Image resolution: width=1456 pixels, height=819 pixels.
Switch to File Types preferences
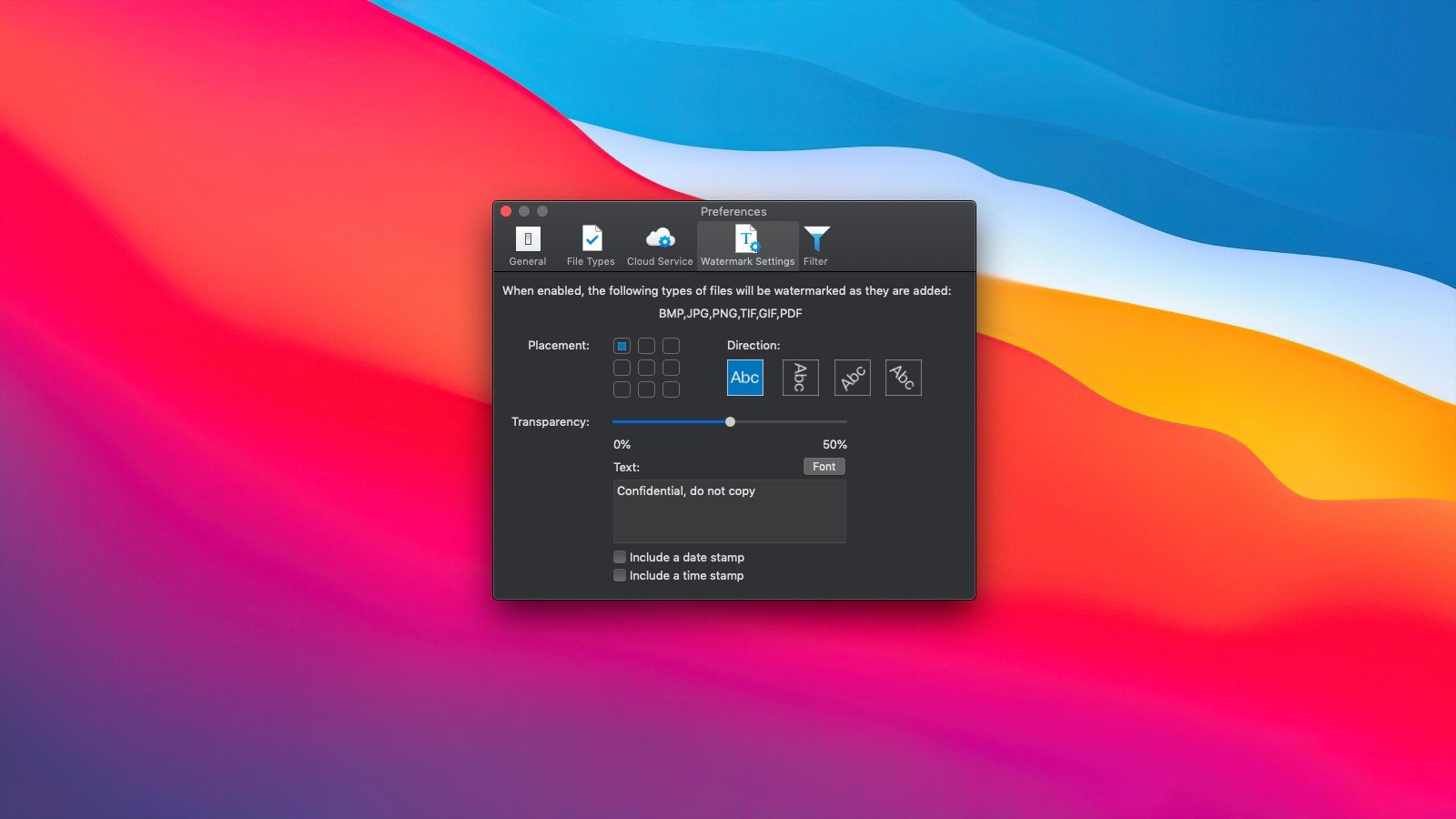click(x=591, y=246)
